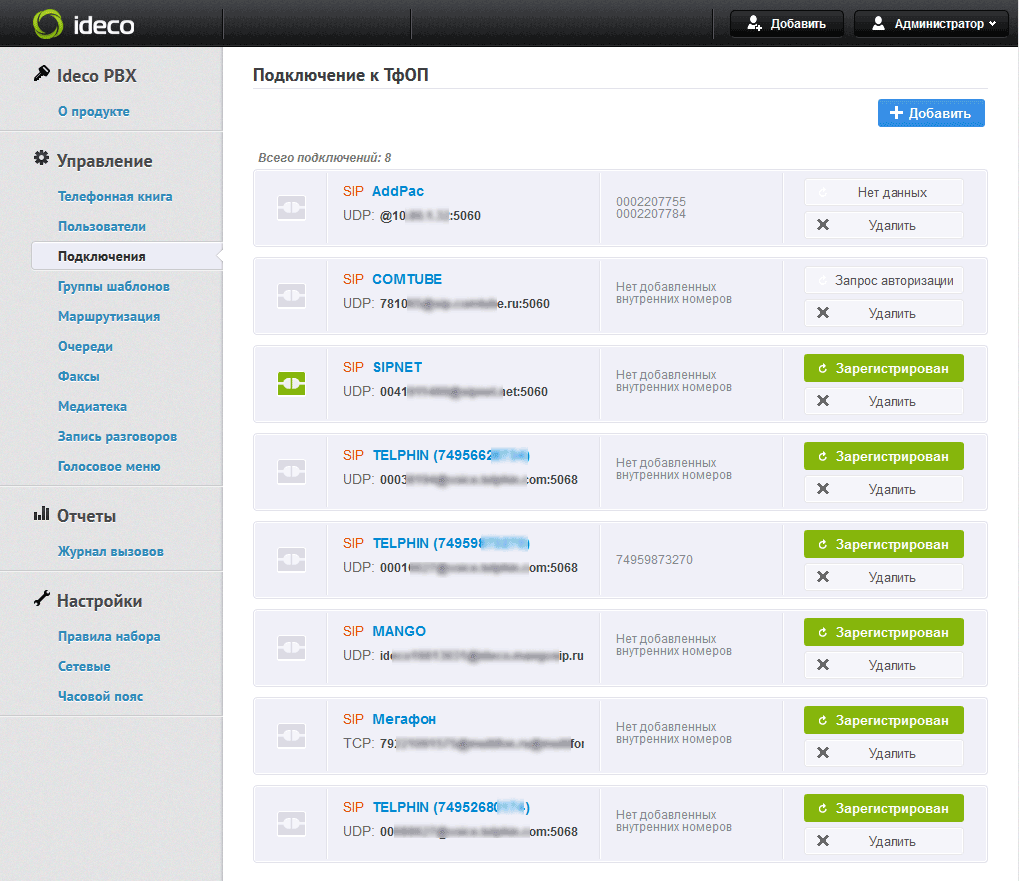
Task: Open the Администратор dropdown menu
Action: 931,24
